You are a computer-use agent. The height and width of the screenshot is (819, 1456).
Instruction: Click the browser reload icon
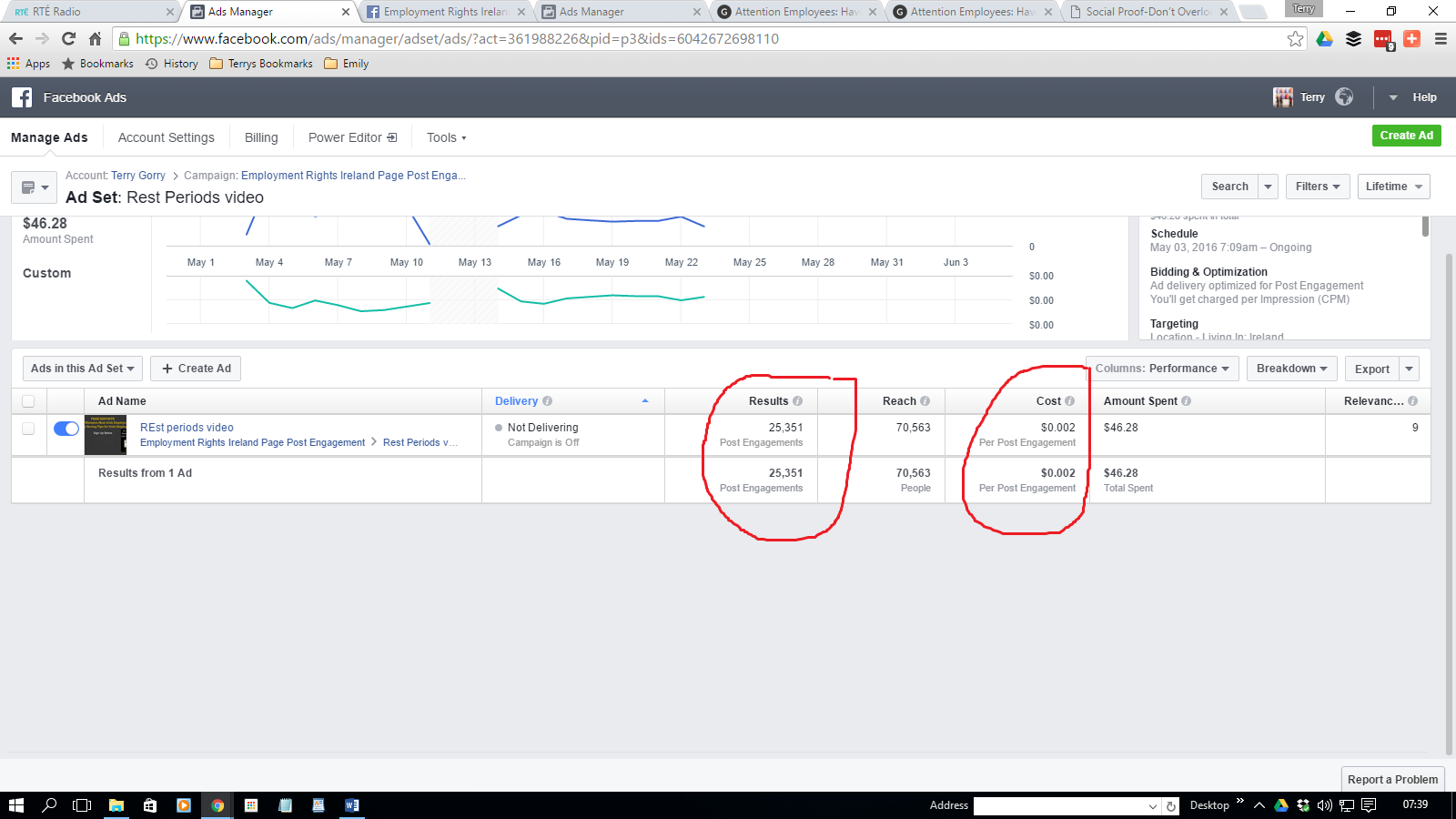68,39
